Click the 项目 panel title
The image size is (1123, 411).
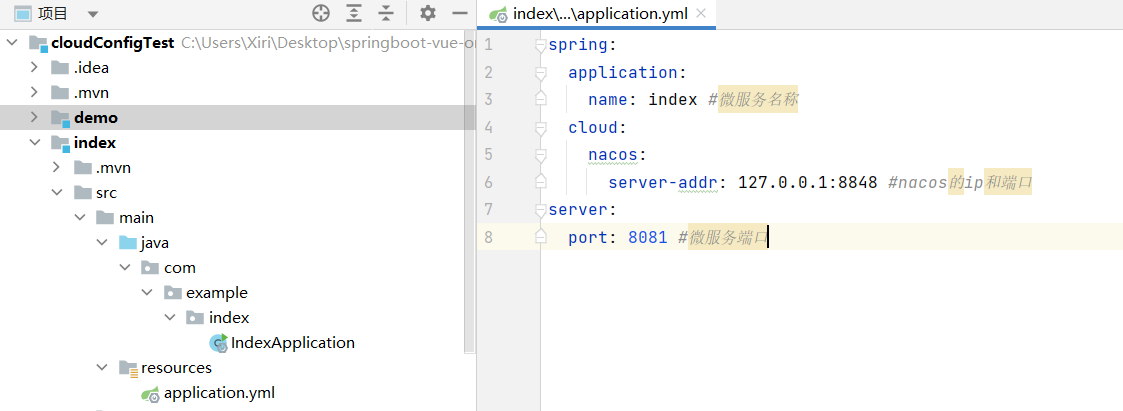(54, 14)
